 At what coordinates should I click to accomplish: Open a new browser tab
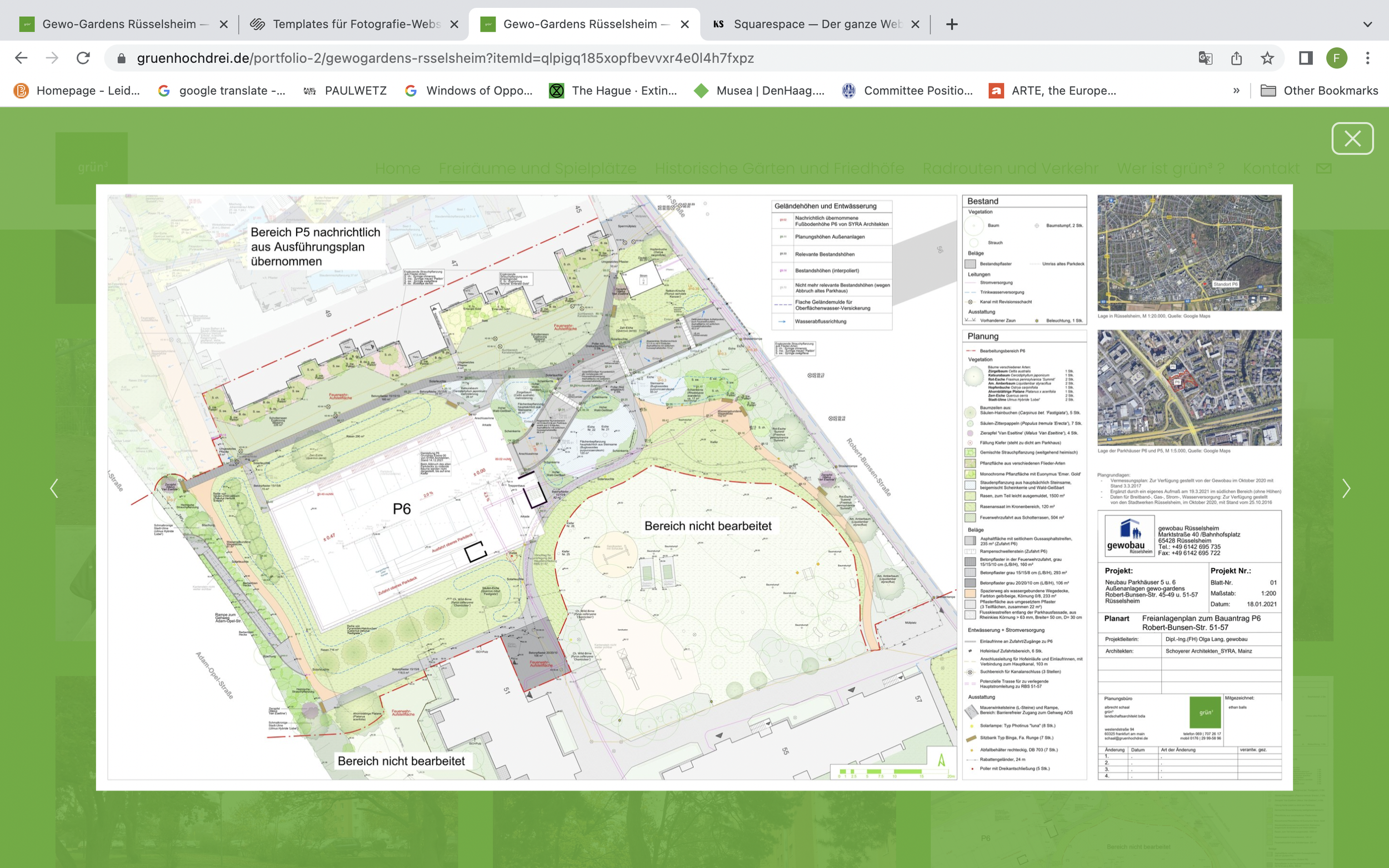tap(951, 24)
